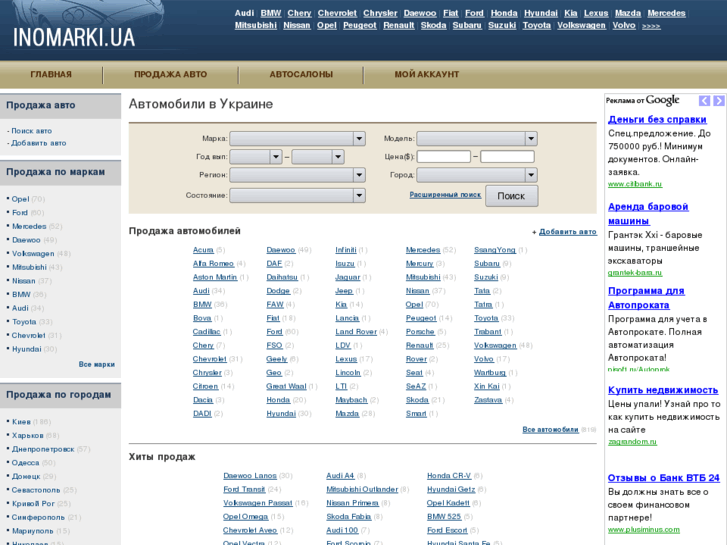Open Honda CR-V in Хиты продаж
Image resolution: width=727 pixels, height=545 pixels.
449,475
